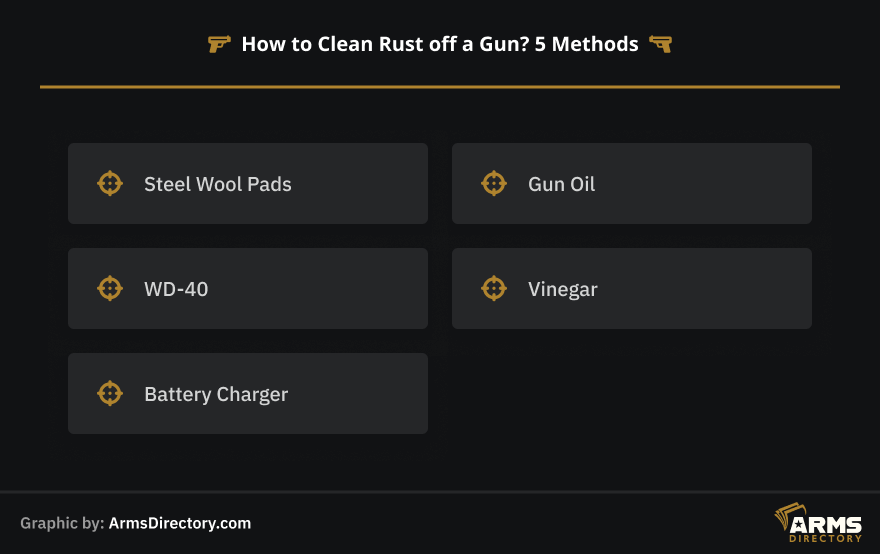Click the crosshair icon beside Vinegar

coord(494,288)
